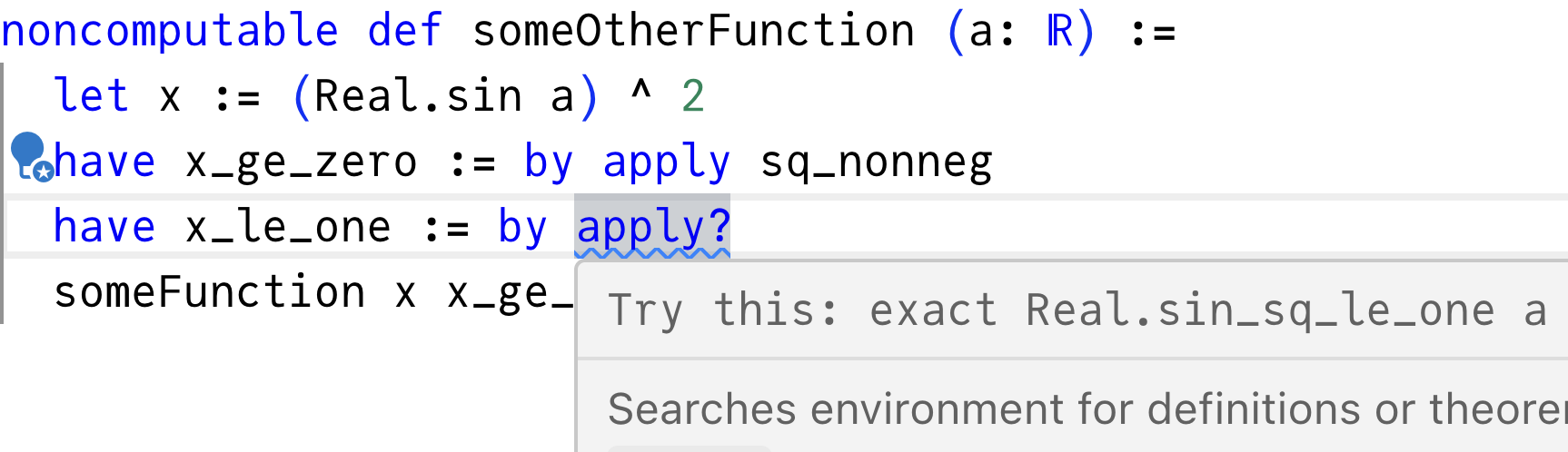Click the number 2 exponent
This screenshot has width=1568, height=452.
click(693, 96)
